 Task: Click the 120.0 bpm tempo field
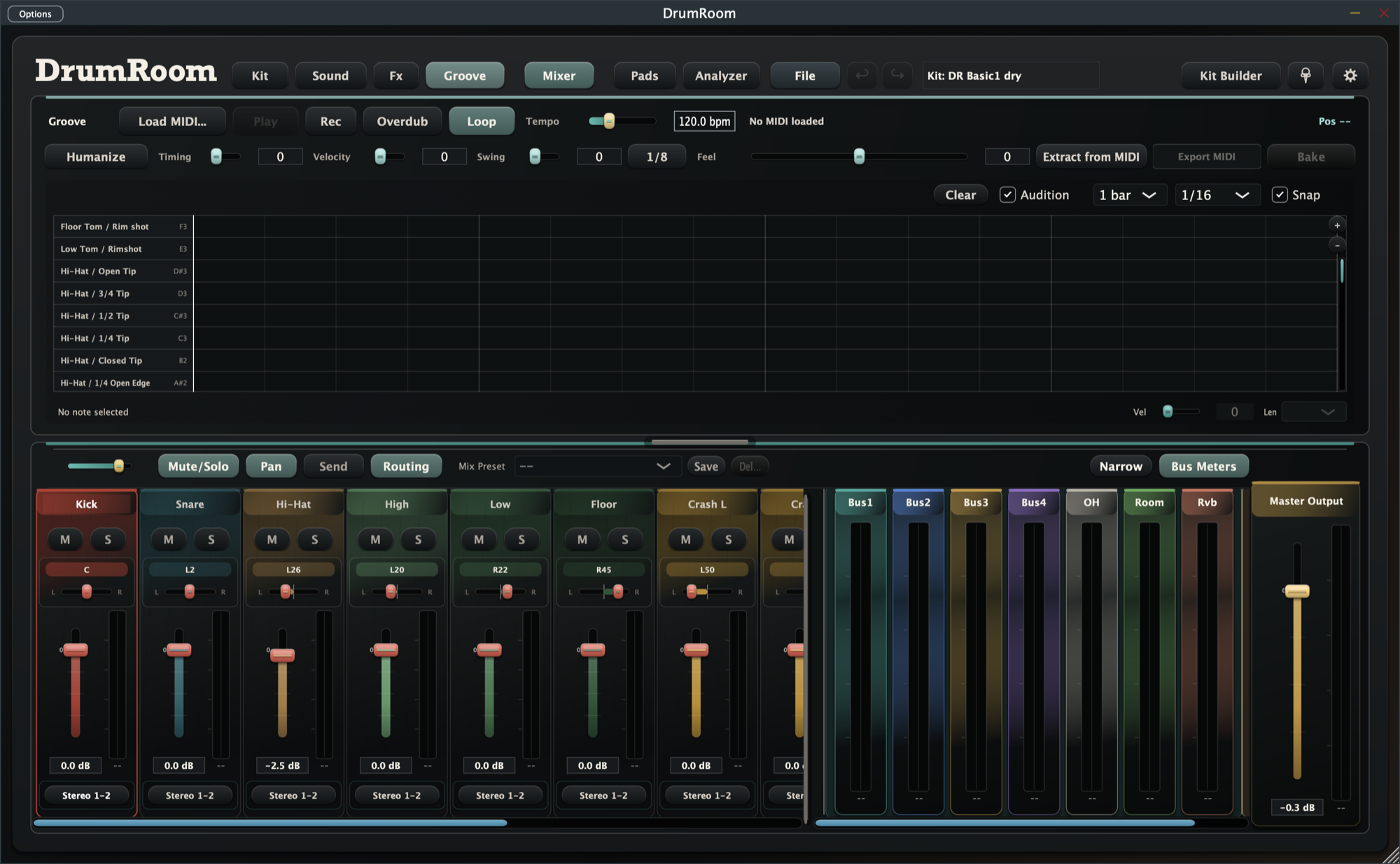[704, 121]
